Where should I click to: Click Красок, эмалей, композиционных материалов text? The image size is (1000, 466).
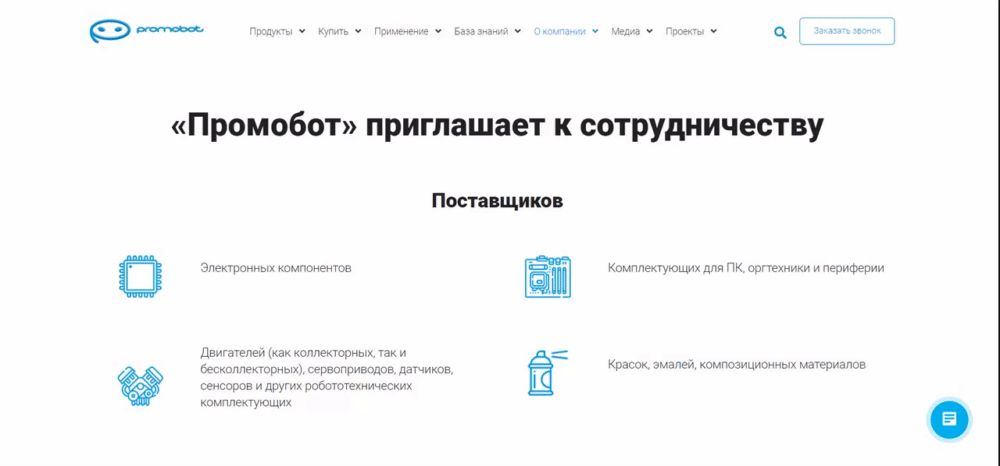737,365
